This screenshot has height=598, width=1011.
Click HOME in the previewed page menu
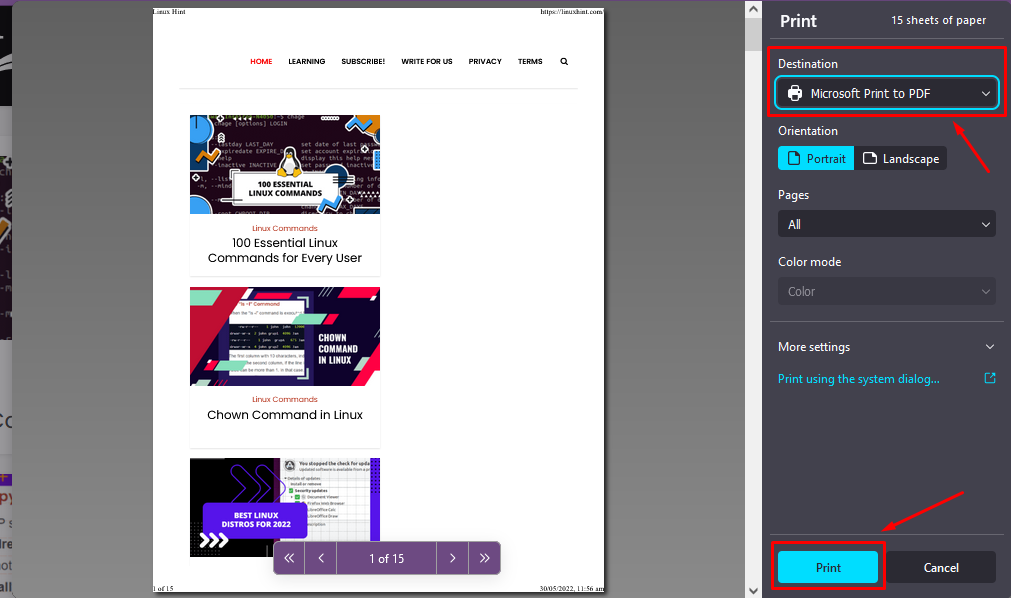pyautogui.click(x=261, y=61)
